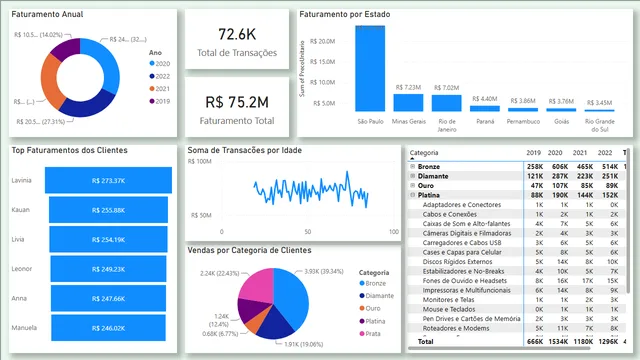Click the 72.6K Total de Transações card
The height and width of the screenshot is (360, 640).
pyautogui.click(x=237, y=40)
